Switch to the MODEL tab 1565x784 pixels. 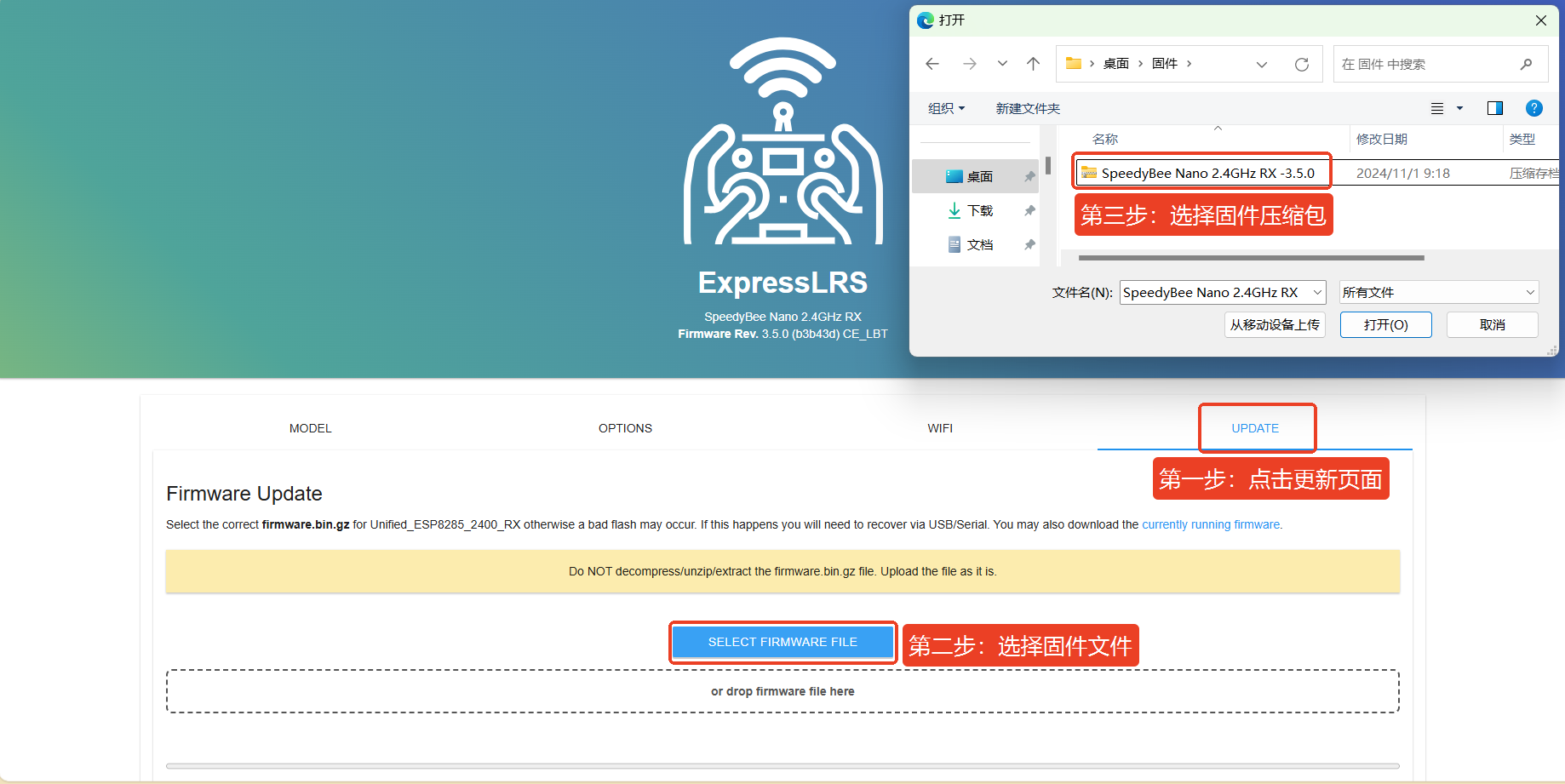pyautogui.click(x=310, y=428)
